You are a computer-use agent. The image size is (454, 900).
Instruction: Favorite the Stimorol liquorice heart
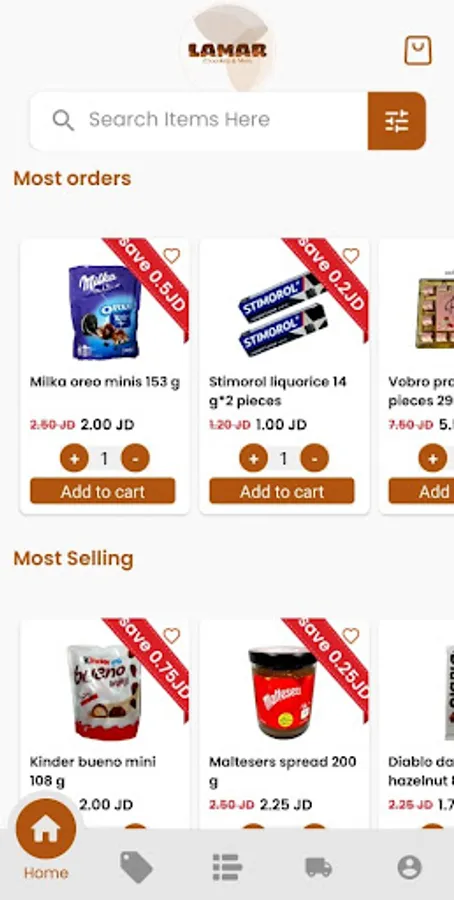[x=351, y=255]
